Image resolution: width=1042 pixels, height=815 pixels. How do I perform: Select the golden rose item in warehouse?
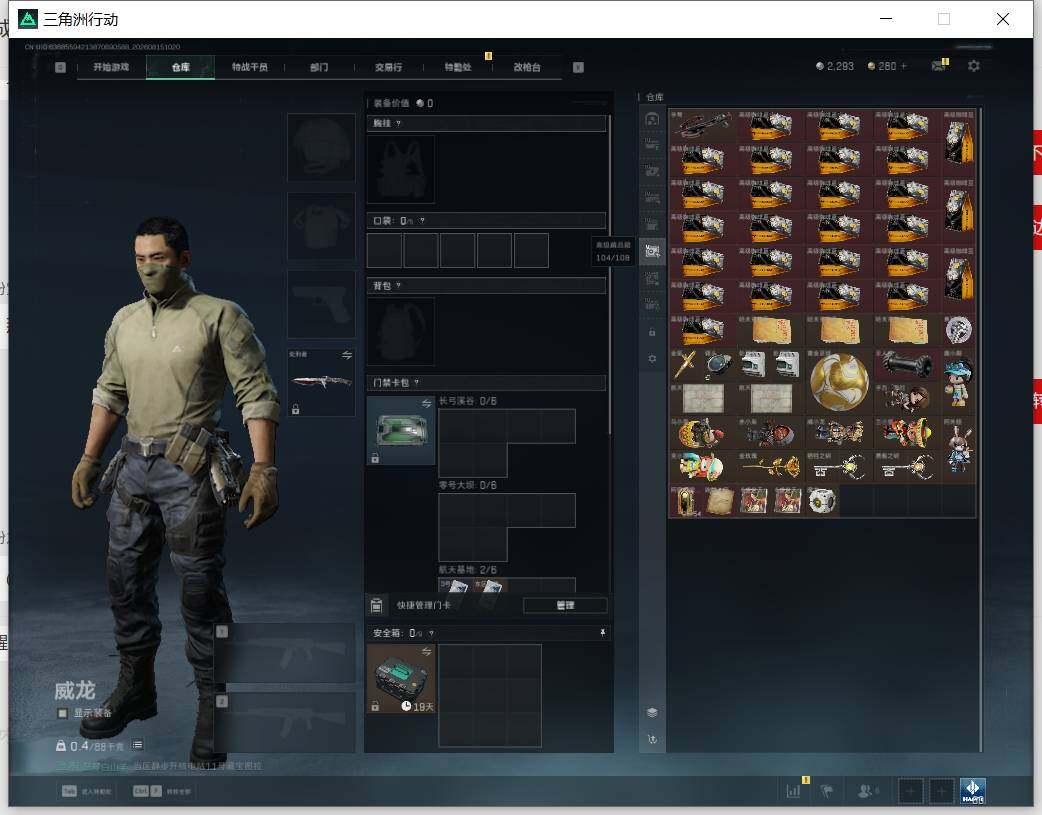[771, 467]
